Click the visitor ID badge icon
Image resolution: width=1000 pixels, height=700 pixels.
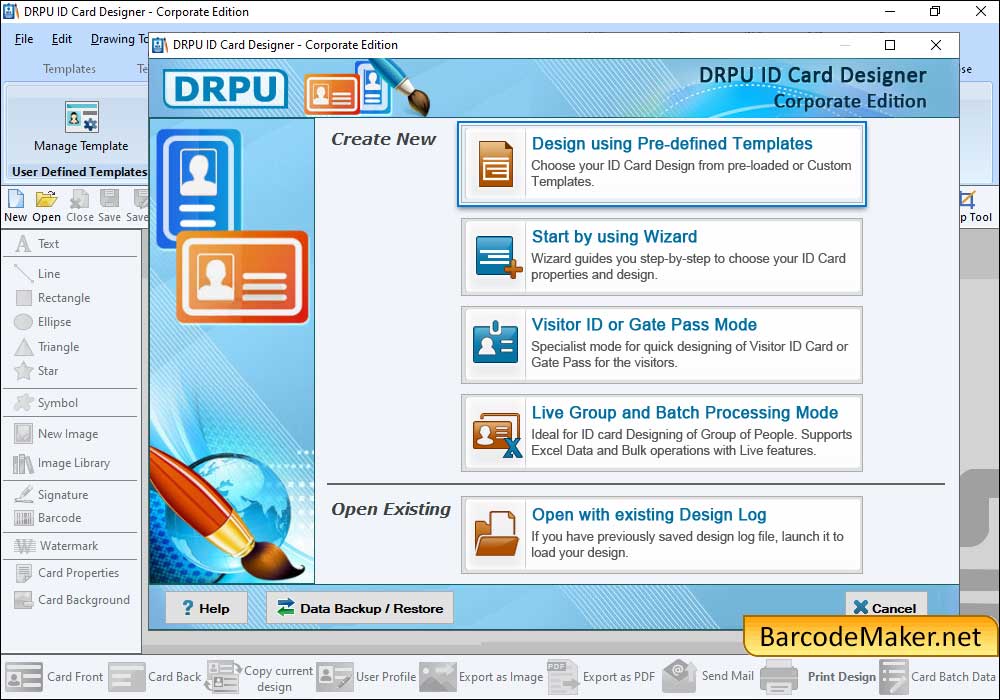496,342
